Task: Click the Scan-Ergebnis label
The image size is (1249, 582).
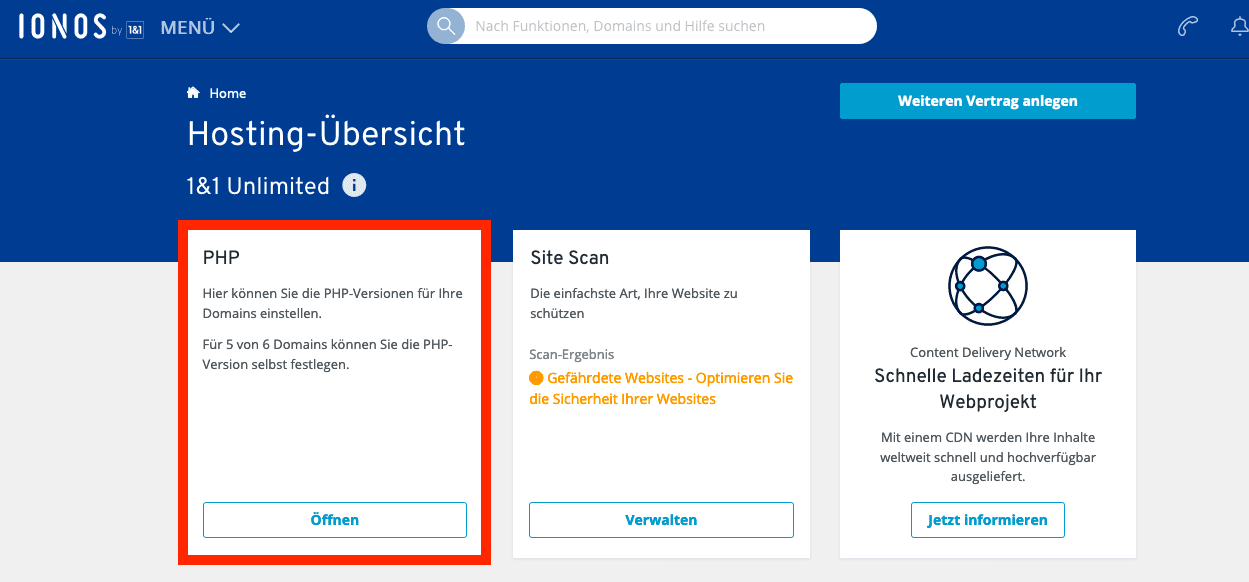Action: (x=572, y=354)
